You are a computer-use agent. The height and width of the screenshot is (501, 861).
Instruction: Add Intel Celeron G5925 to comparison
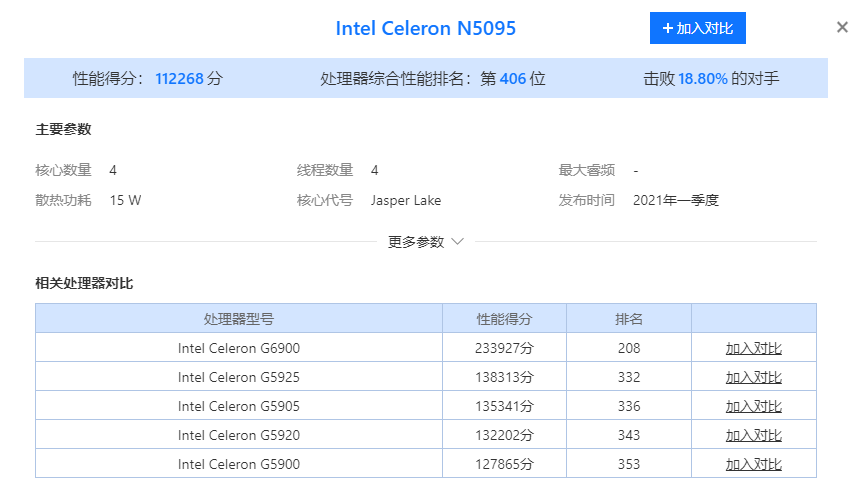click(753, 377)
